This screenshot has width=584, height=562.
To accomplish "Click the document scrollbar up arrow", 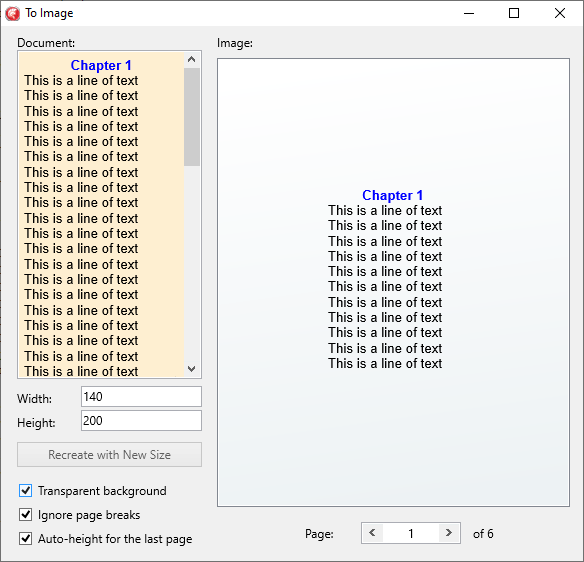I will [192, 60].
